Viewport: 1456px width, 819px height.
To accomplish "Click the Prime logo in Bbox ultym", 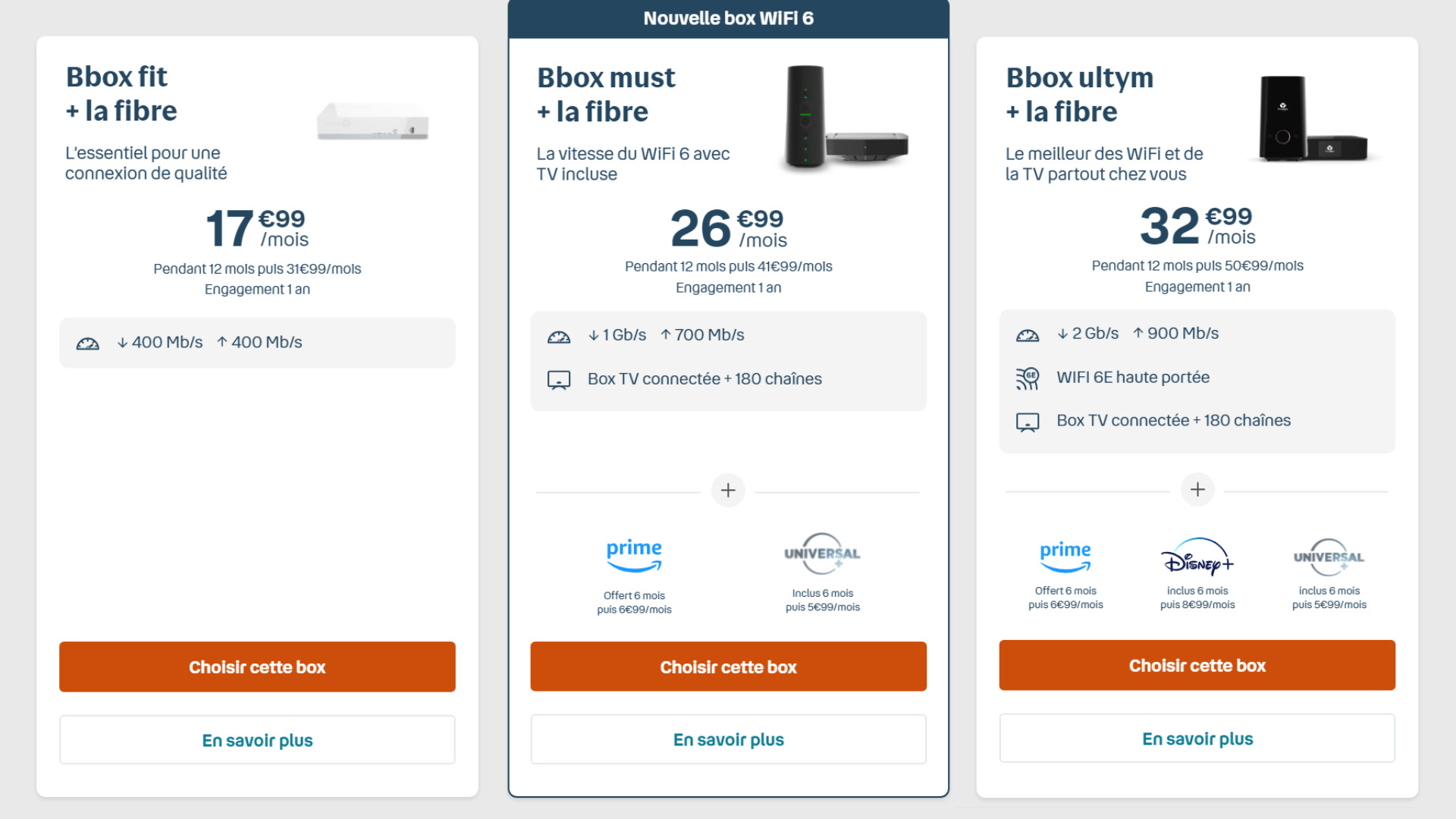I will [x=1065, y=555].
